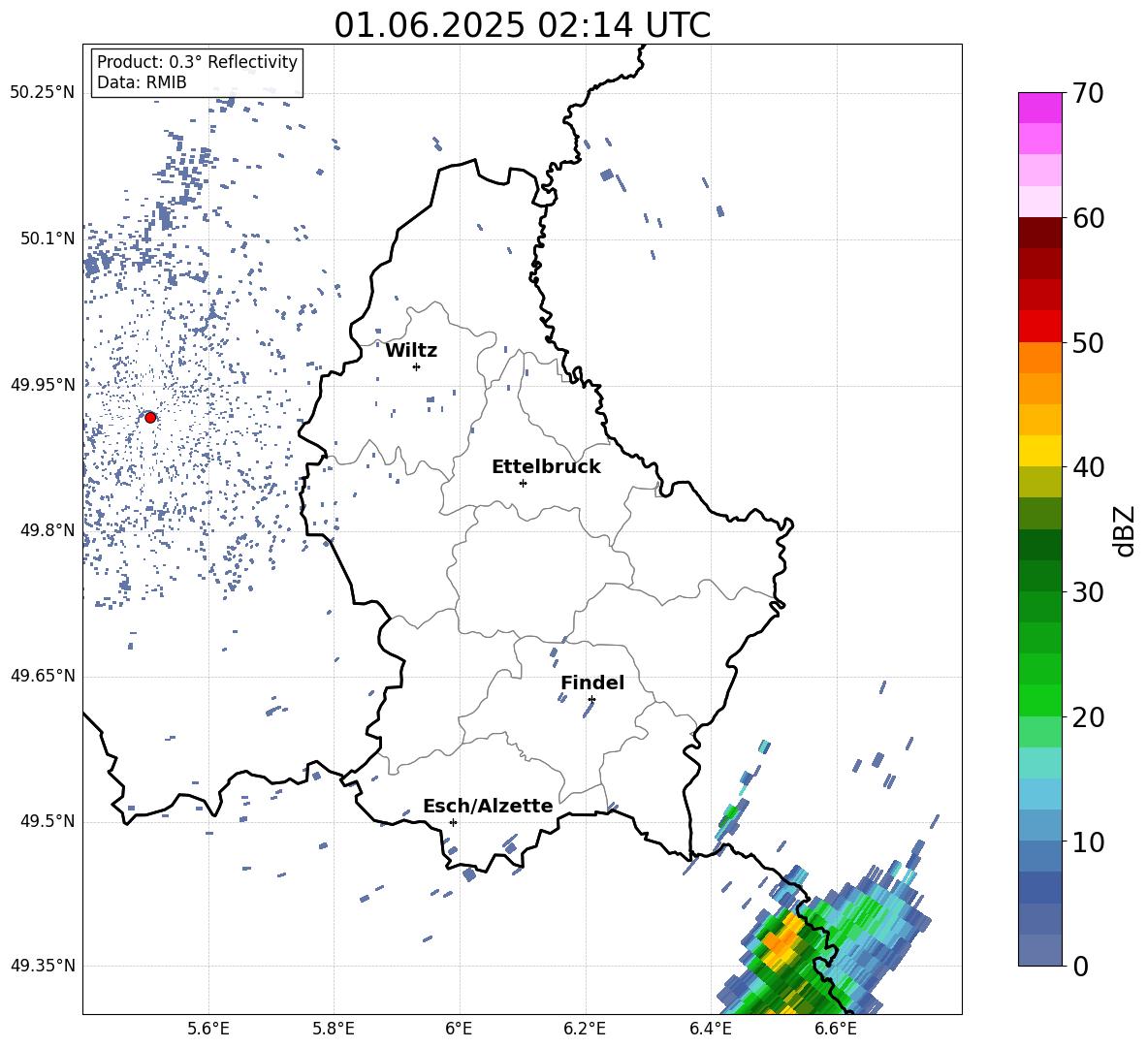This screenshot has height=1048, width=1148.
Task: Click the 50.1°N latitude label
Action: 48,238
